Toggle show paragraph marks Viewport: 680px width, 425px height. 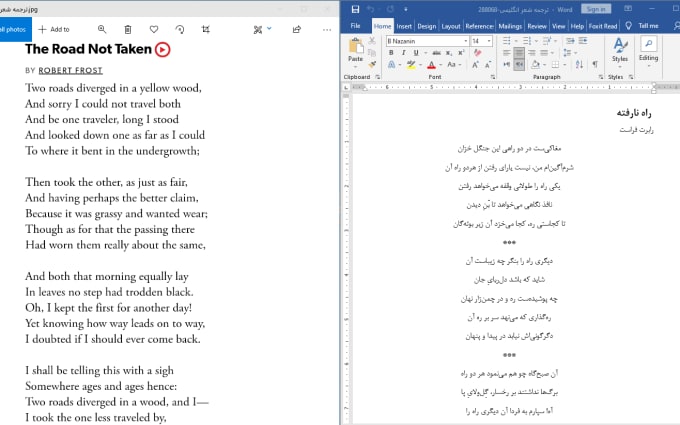(x=595, y=64)
